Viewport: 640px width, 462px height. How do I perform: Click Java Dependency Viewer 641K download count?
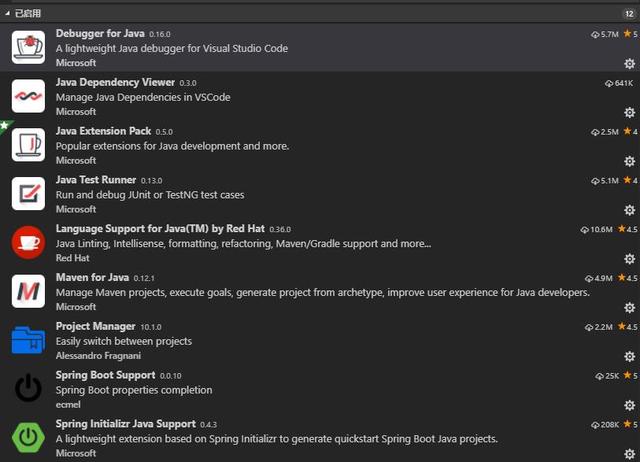click(x=619, y=83)
